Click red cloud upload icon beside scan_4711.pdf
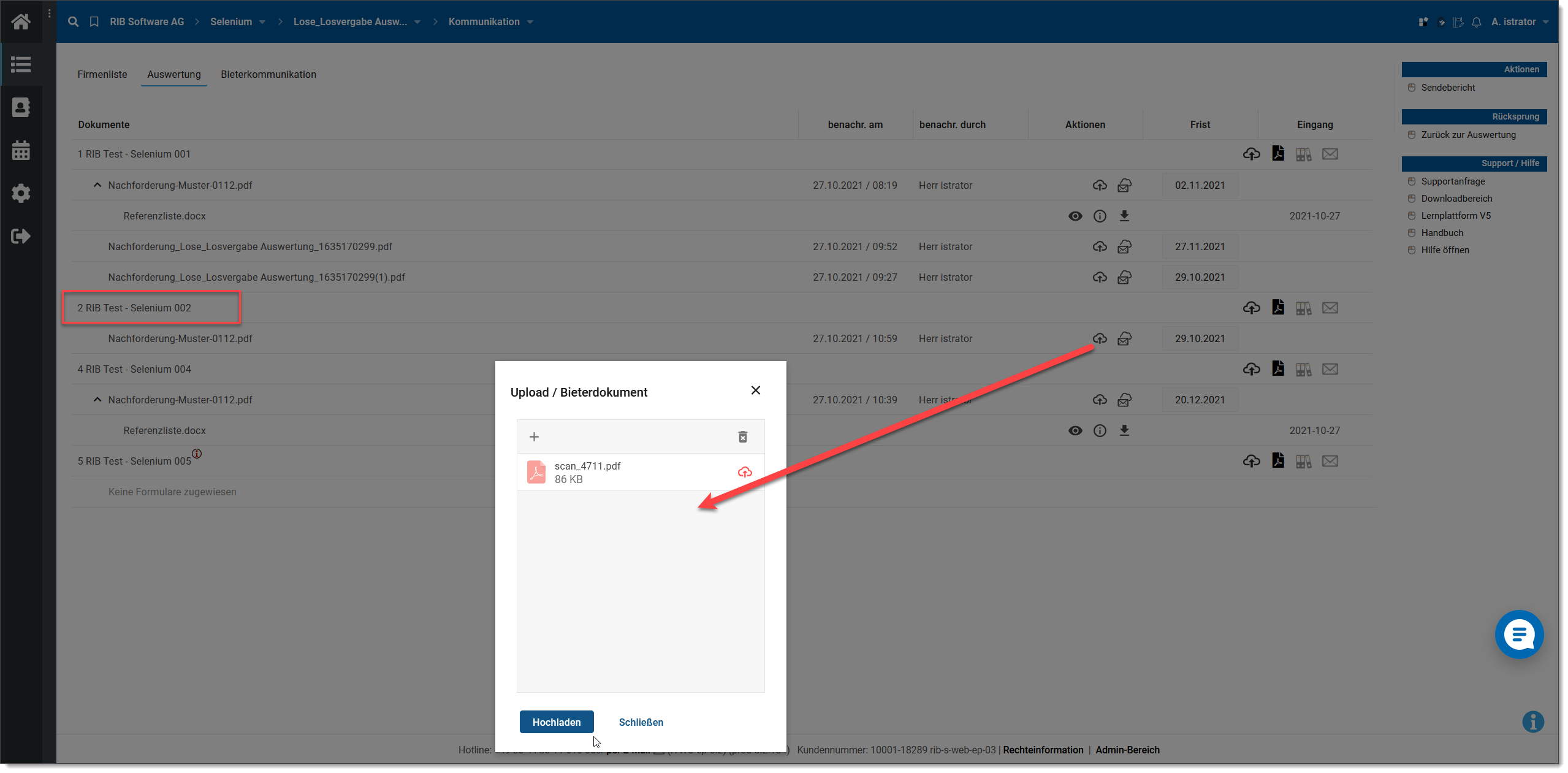 (x=744, y=471)
